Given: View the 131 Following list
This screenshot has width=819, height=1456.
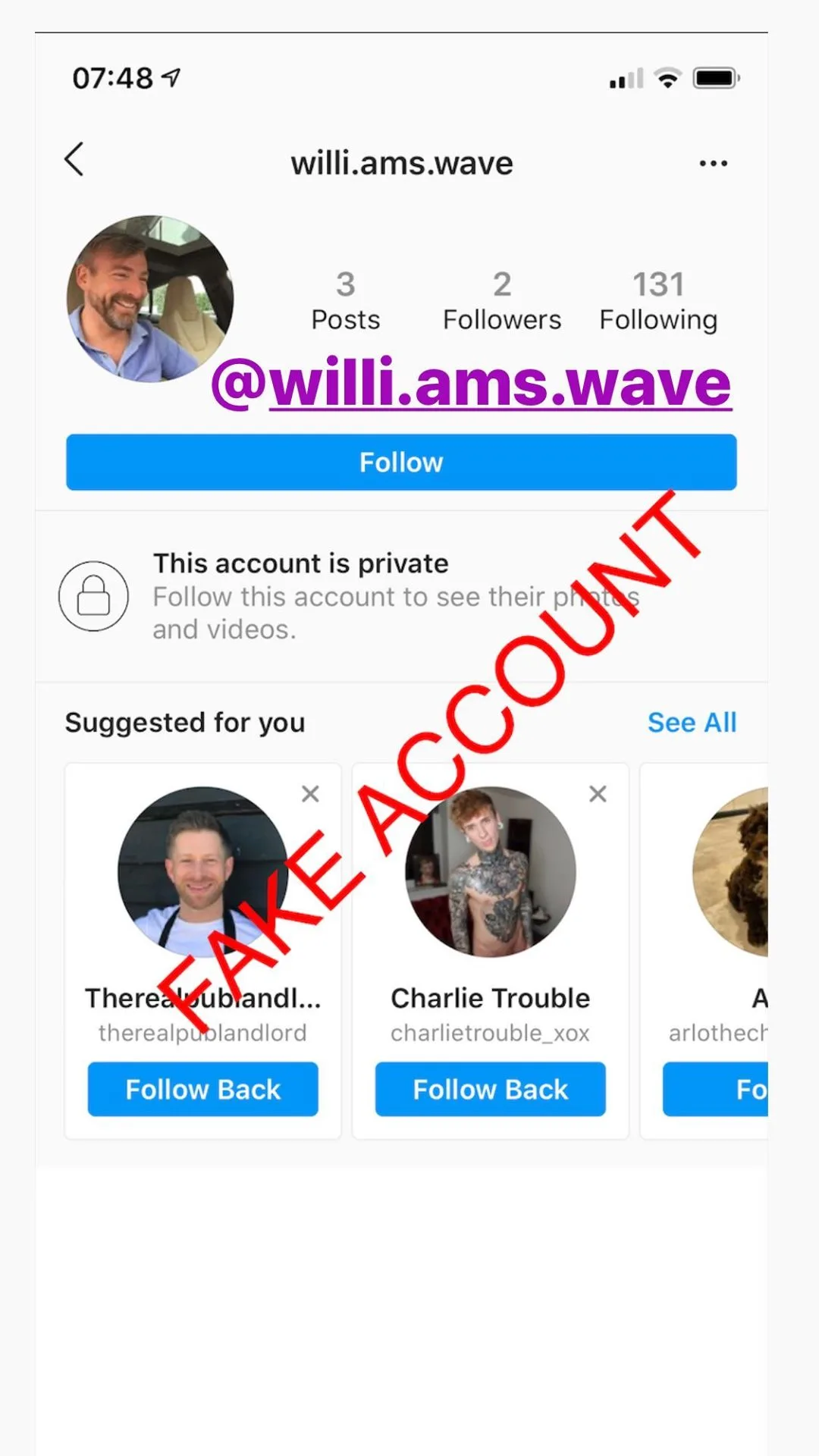Looking at the screenshot, I should point(658,301).
